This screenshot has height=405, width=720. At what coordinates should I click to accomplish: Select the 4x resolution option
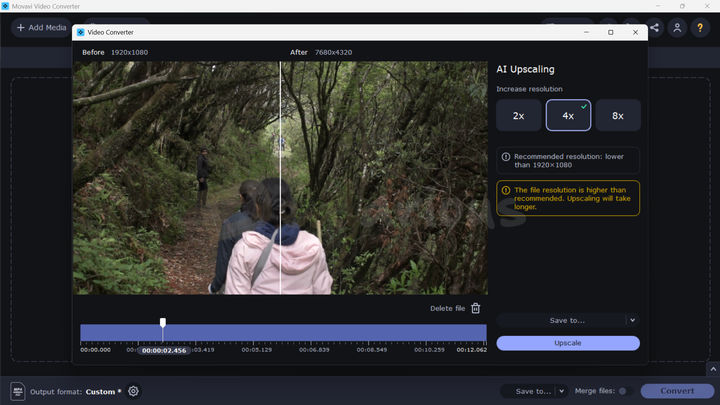[x=568, y=116]
